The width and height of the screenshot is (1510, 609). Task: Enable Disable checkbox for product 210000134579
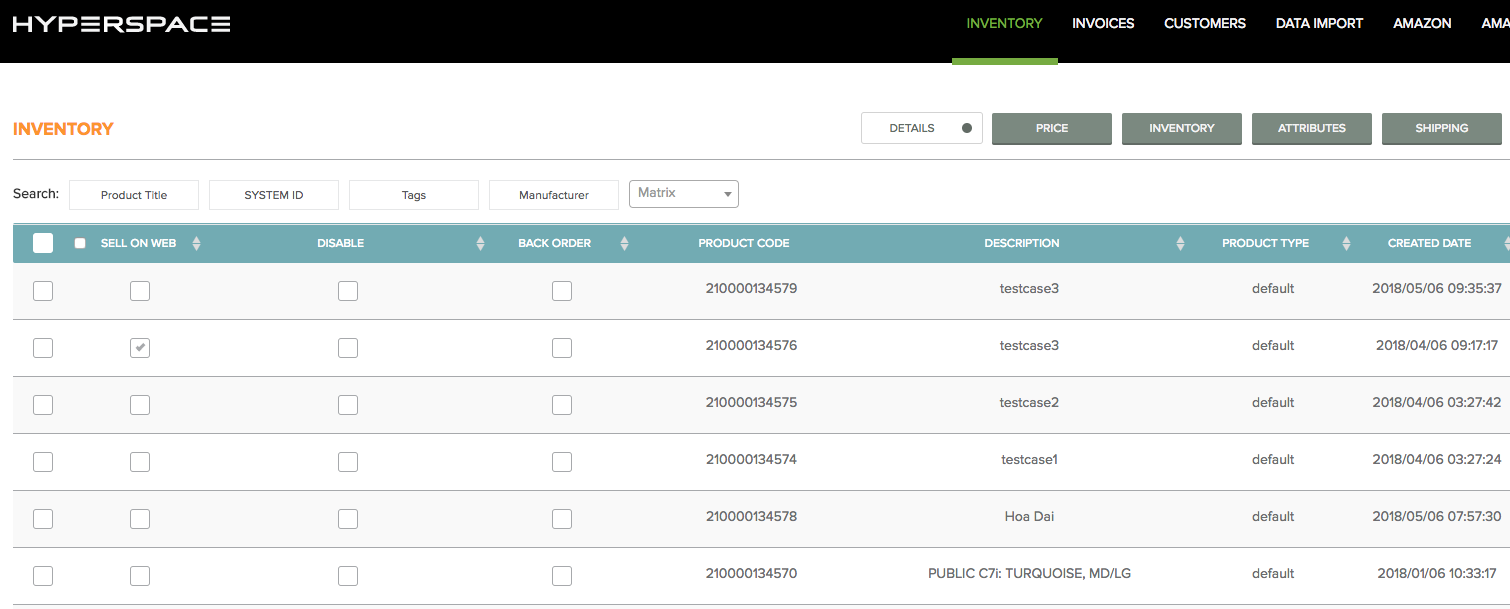[x=348, y=291]
